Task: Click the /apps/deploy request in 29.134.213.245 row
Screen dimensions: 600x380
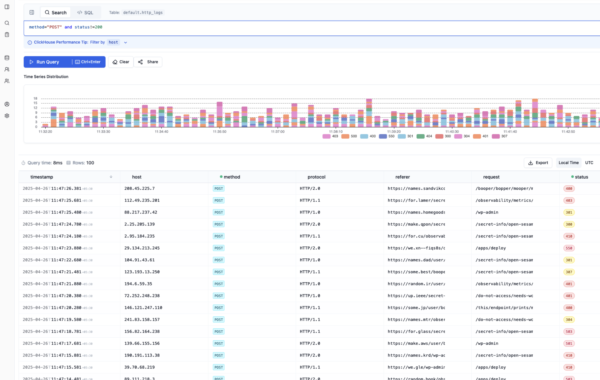Action: (491, 248)
